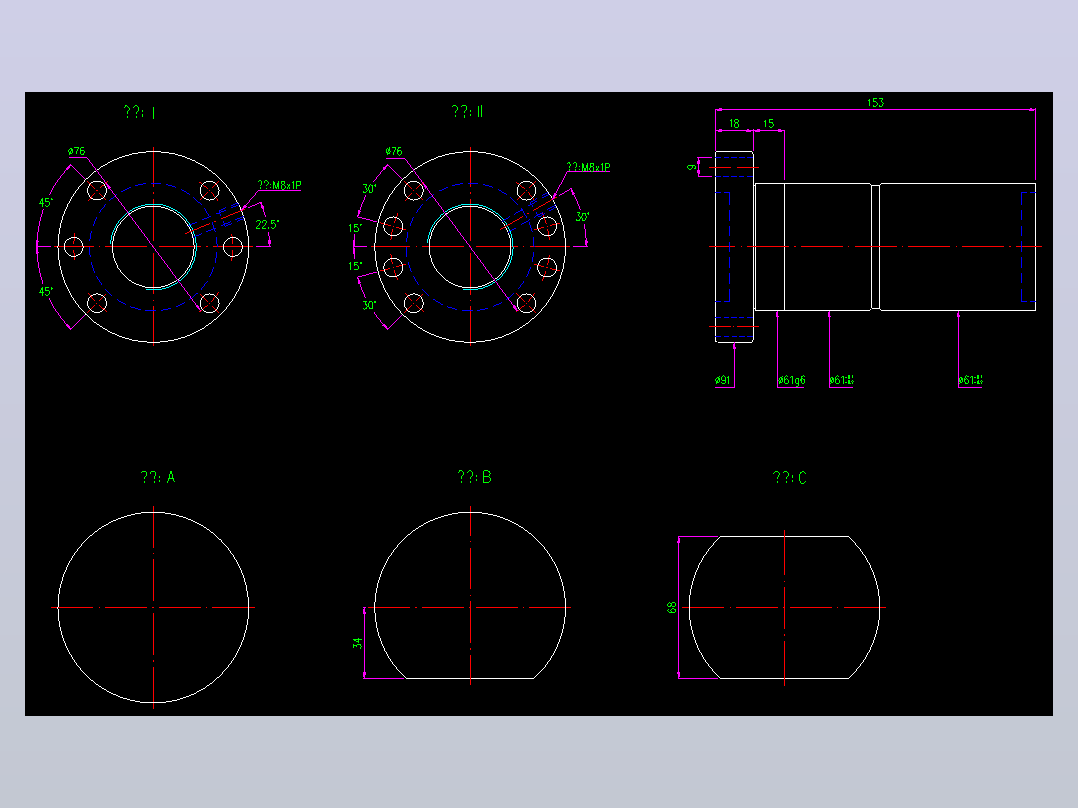Screen dimensions: 1078x808
Task: Click the 34 dimension in view B
Action: [x=358, y=644]
